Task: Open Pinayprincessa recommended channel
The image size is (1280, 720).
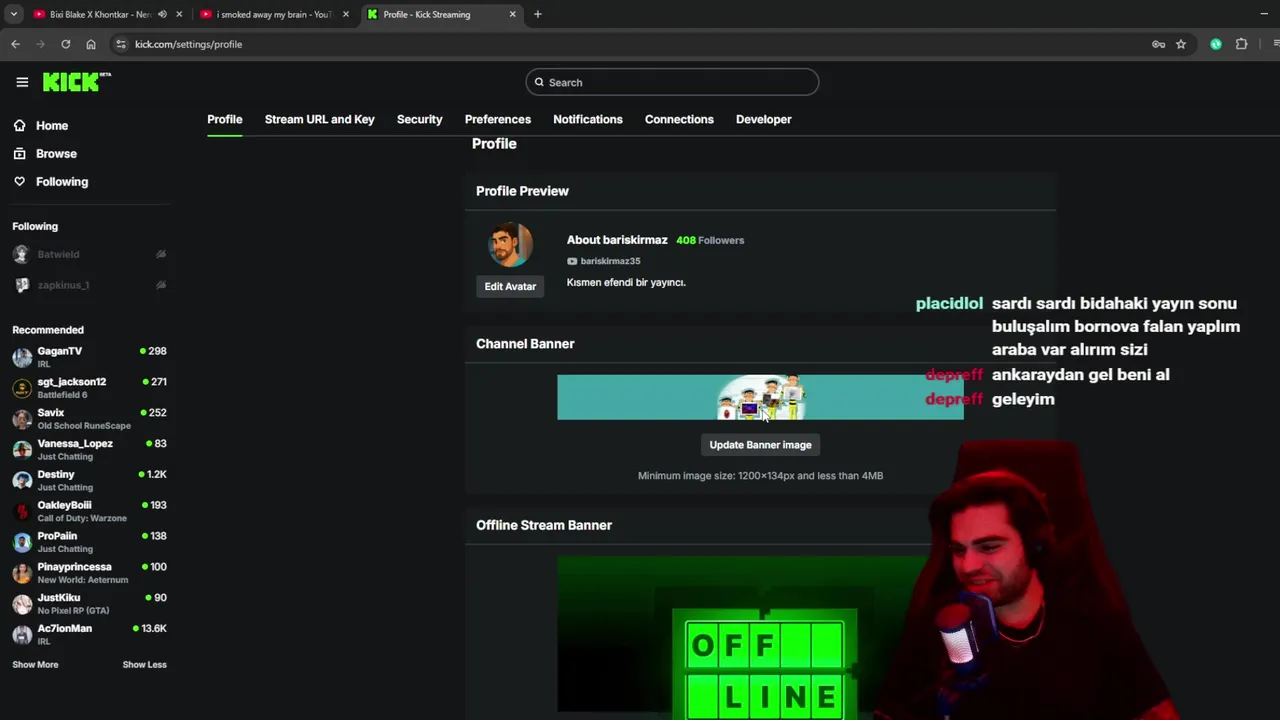Action: coord(89,573)
